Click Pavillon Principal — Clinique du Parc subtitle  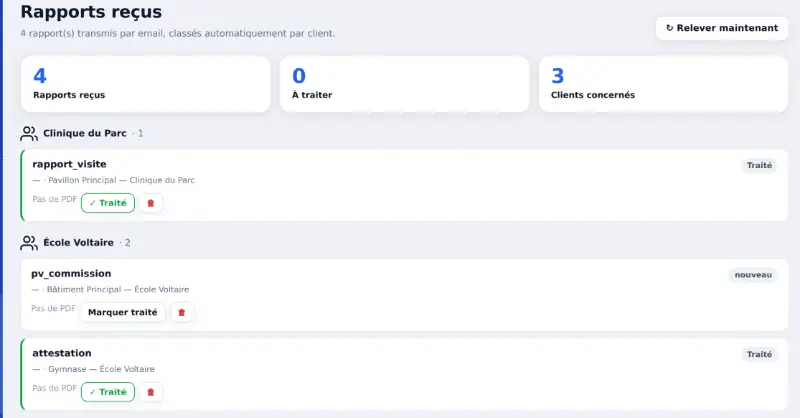pos(121,180)
